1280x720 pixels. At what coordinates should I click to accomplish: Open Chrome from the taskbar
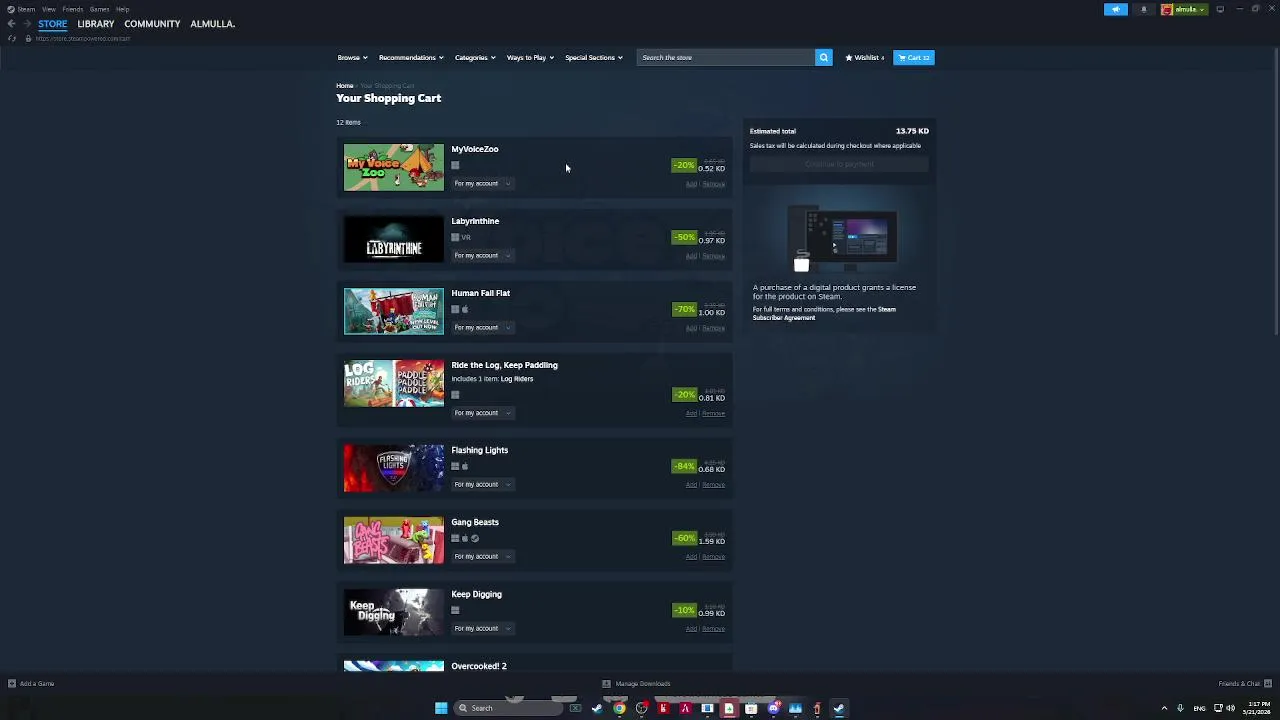click(619, 708)
